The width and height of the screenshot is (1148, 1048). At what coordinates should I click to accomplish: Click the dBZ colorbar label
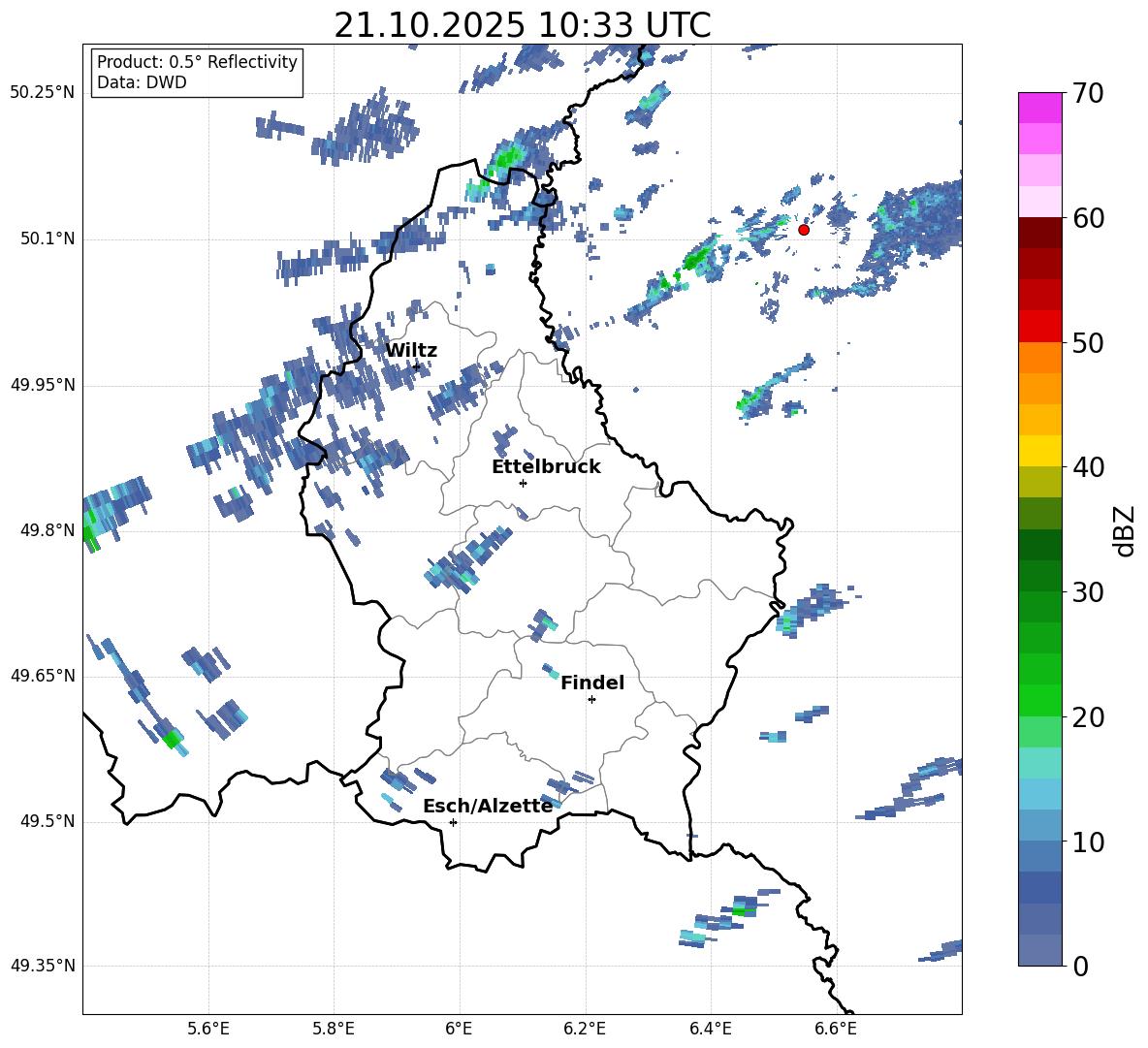[x=1124, y=530]
